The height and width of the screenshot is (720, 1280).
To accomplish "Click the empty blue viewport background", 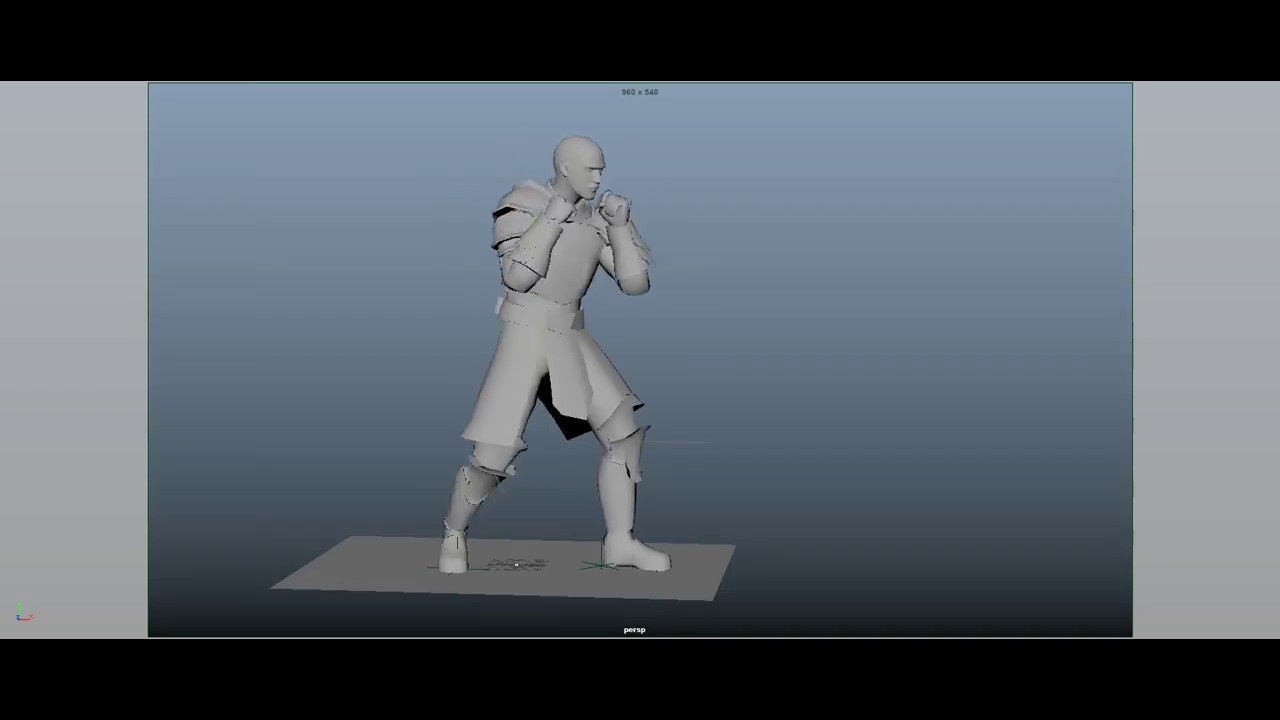I will coord(900,250).
